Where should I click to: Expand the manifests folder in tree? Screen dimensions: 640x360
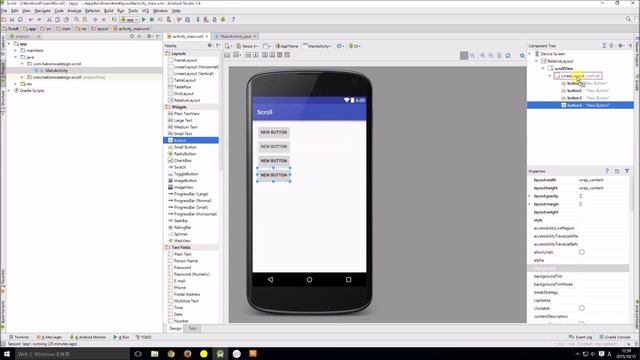click(x=16, y=51)
